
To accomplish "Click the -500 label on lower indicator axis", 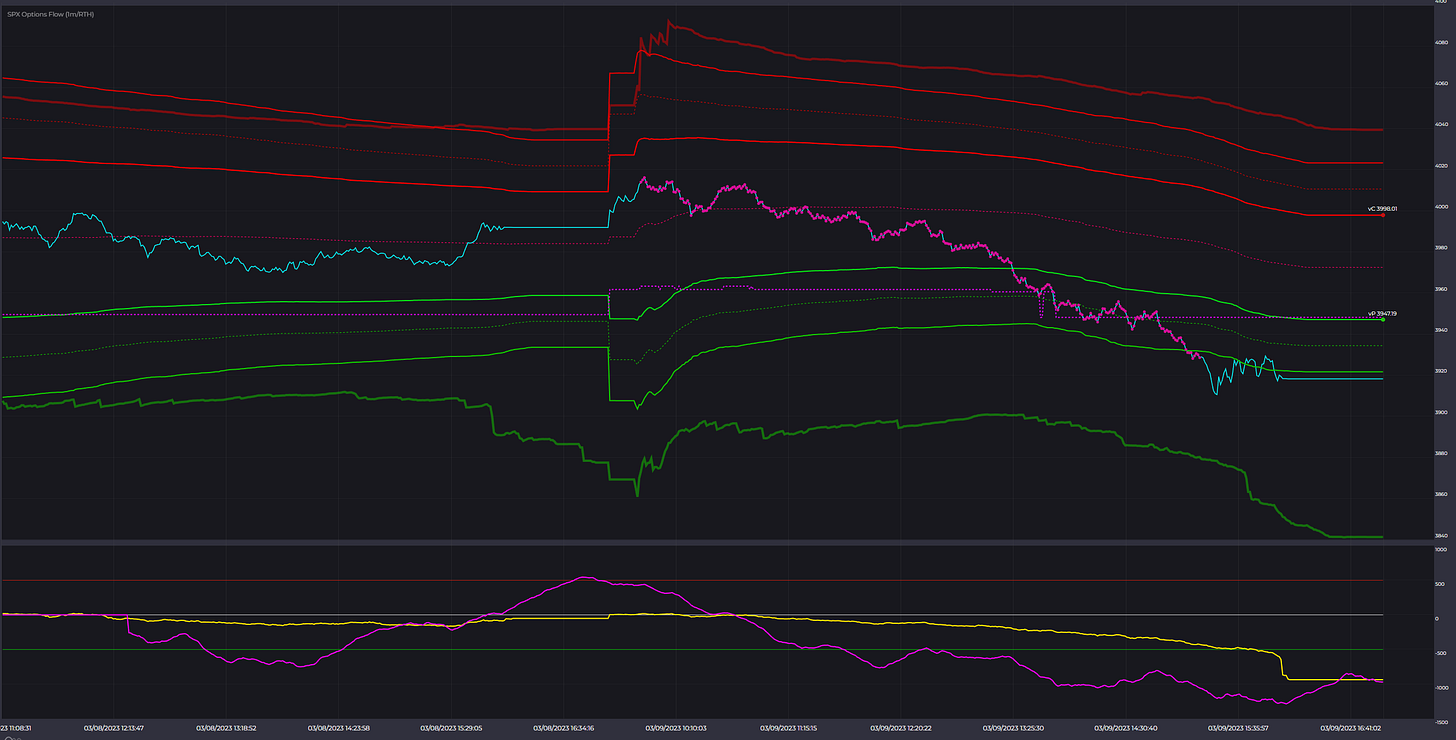I will click(1440, 654).
